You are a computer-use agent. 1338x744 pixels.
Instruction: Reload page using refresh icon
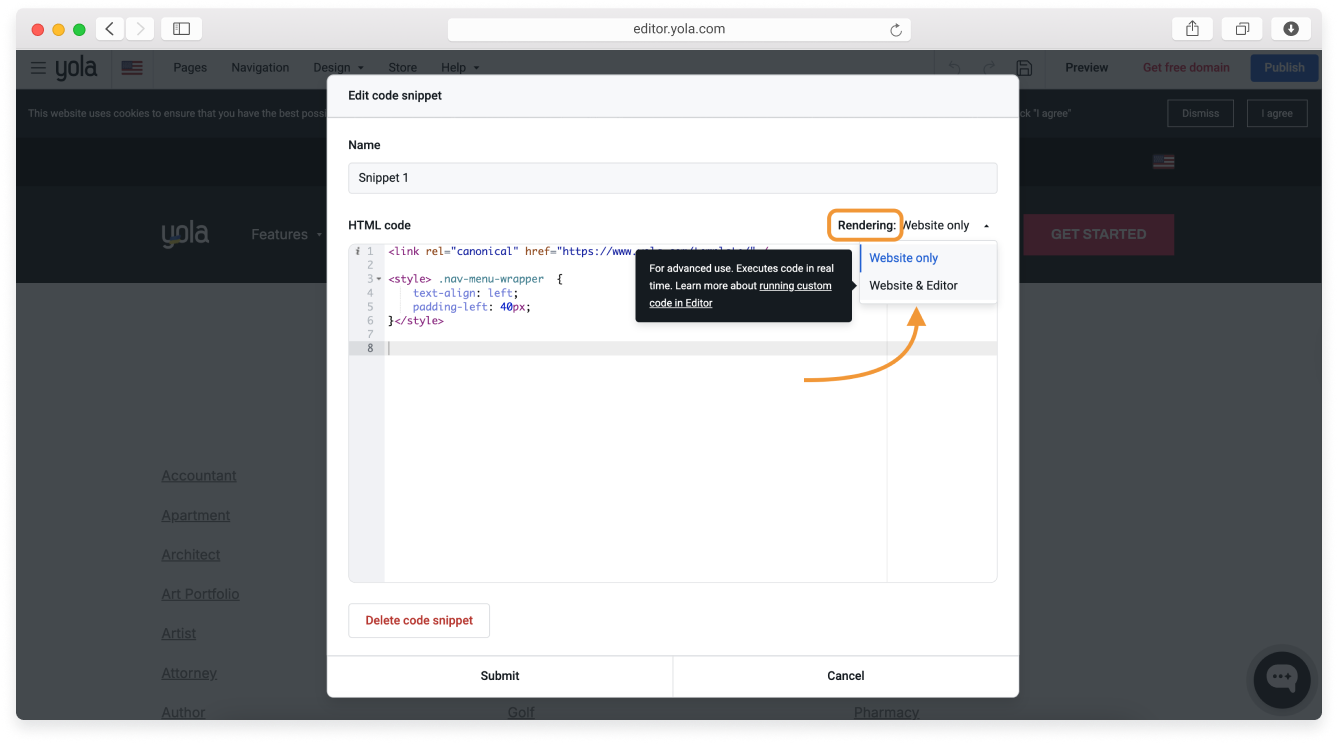coord(896,30)
